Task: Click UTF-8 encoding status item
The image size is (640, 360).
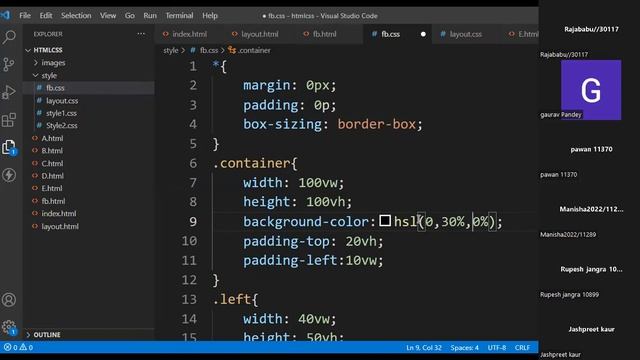Action: pos(497,348)
